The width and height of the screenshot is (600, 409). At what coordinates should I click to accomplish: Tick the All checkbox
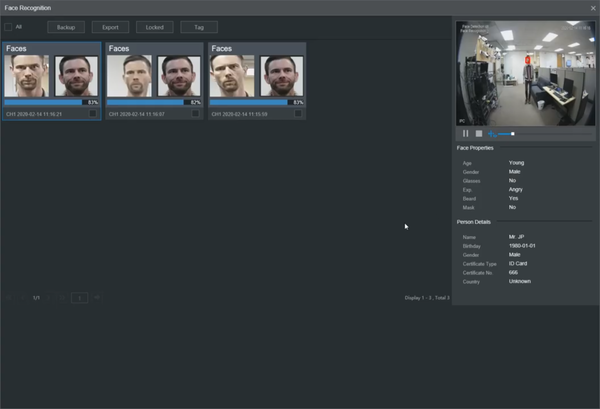[x=8, y=27]
